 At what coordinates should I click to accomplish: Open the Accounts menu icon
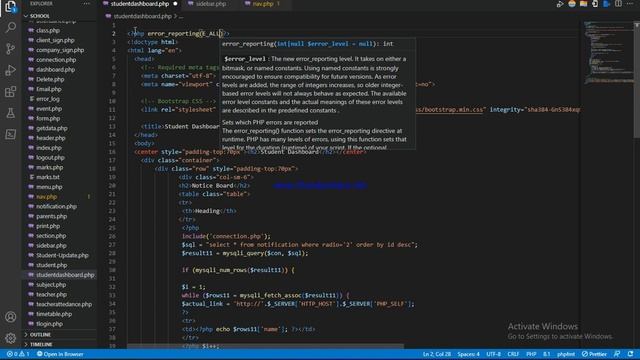click(x=11, y=317)
